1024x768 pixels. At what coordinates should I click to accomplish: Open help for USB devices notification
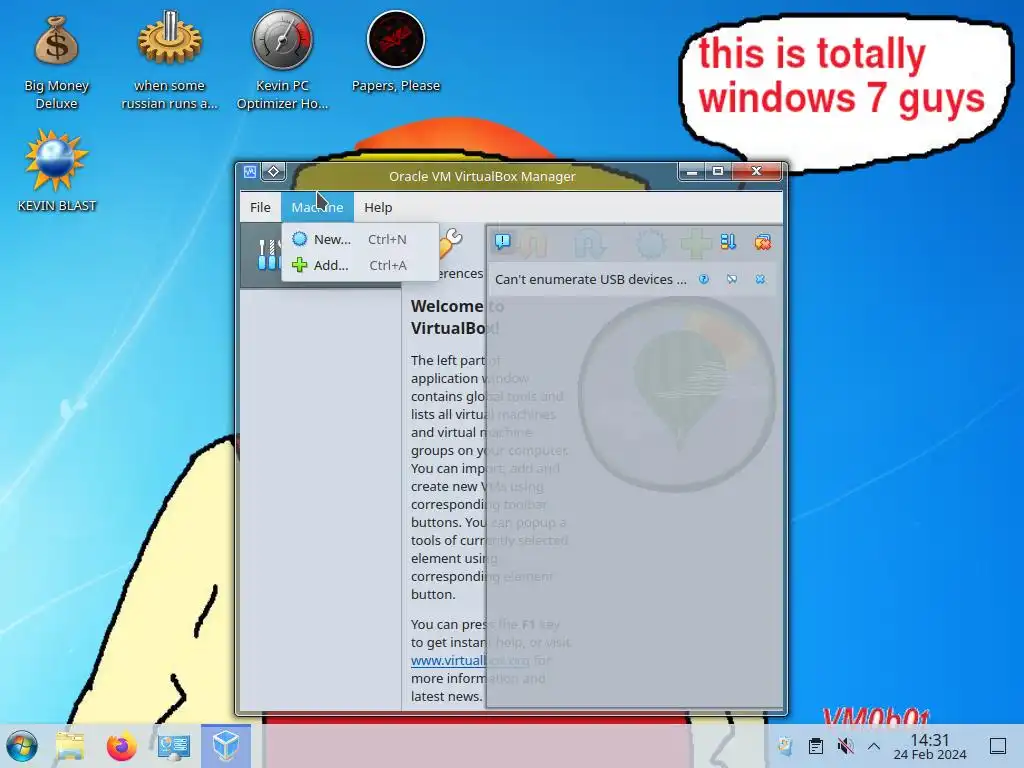(703, 280)
